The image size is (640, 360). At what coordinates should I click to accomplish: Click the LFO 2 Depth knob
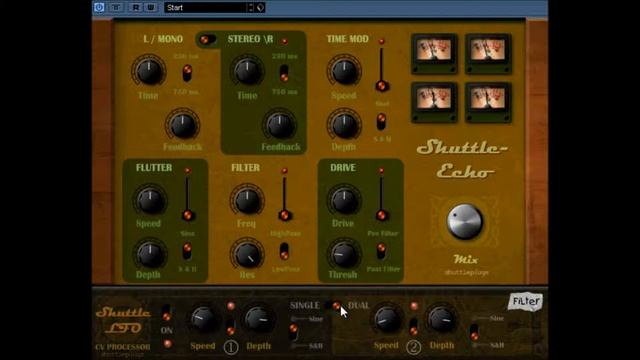(441, 319)
